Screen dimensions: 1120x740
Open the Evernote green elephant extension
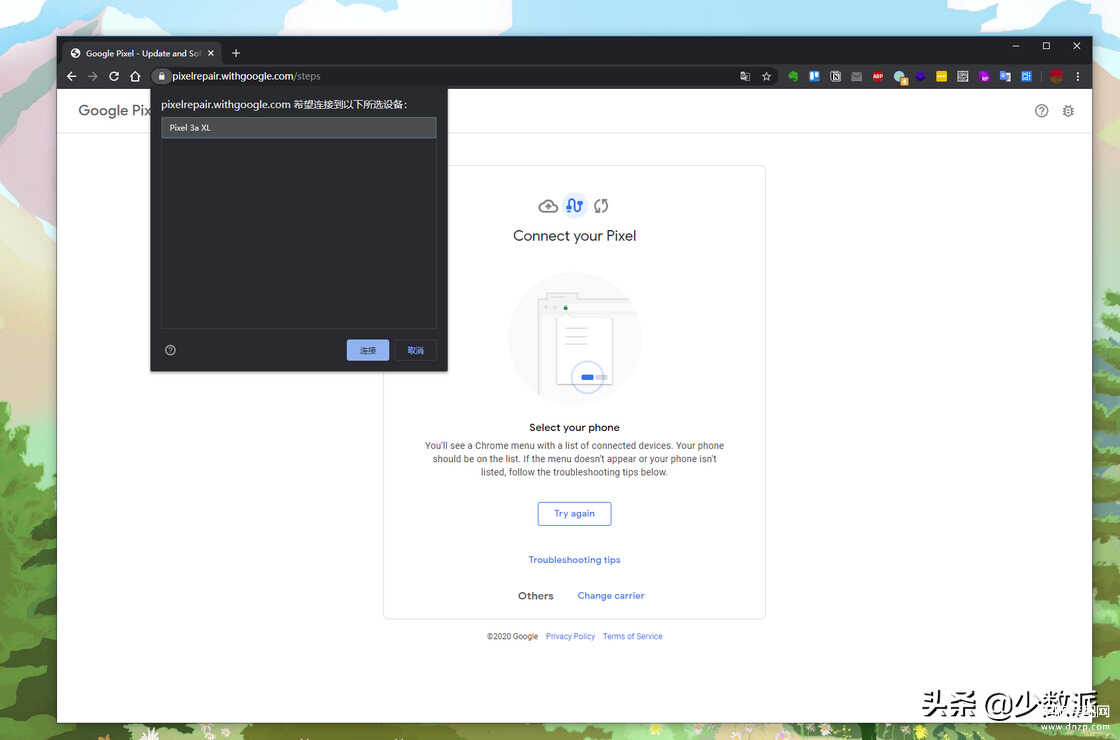tap(793, 76)
